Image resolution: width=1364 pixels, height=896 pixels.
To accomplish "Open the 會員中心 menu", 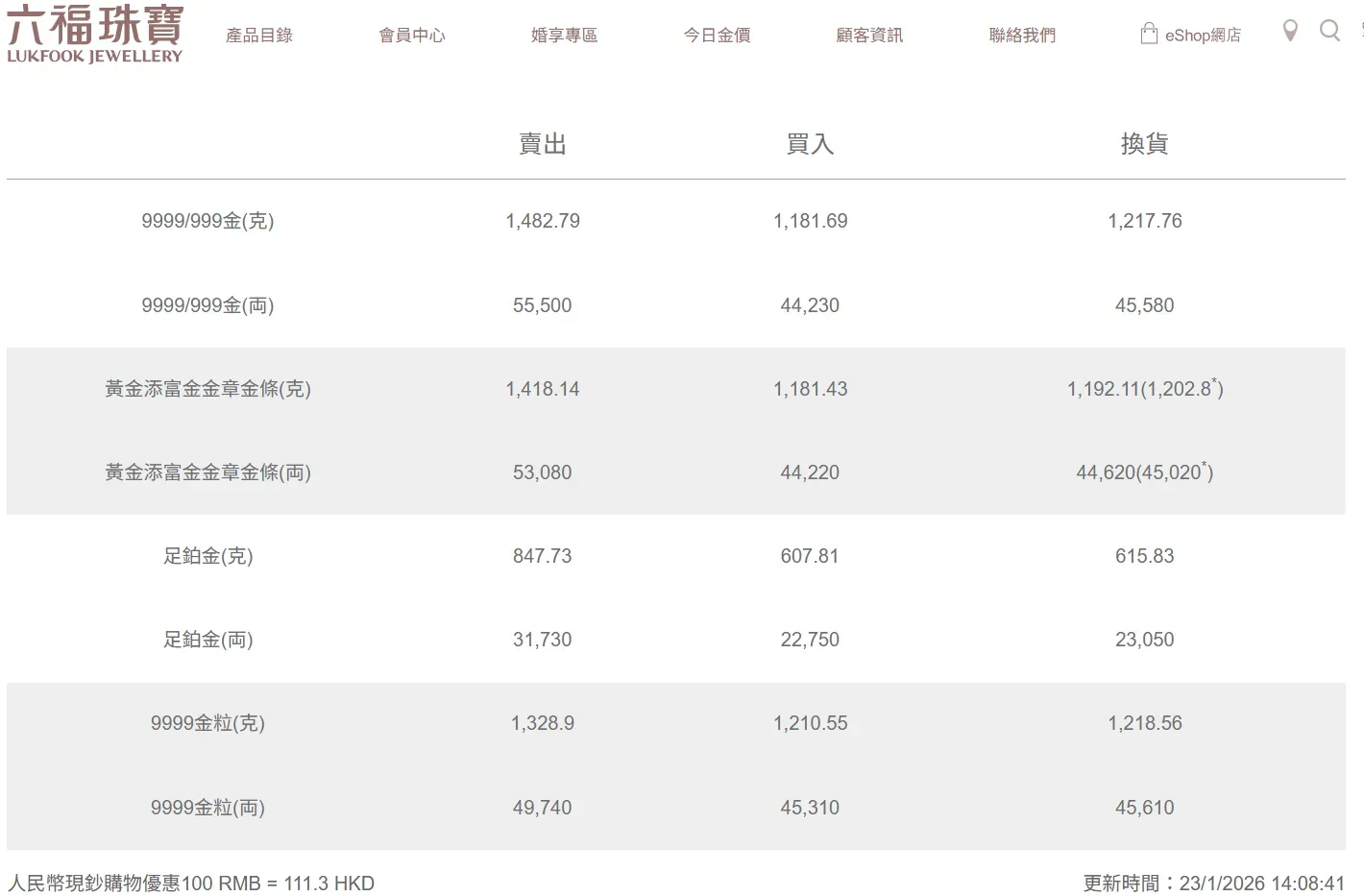I will pyautogui.click(x=411, y=35).
